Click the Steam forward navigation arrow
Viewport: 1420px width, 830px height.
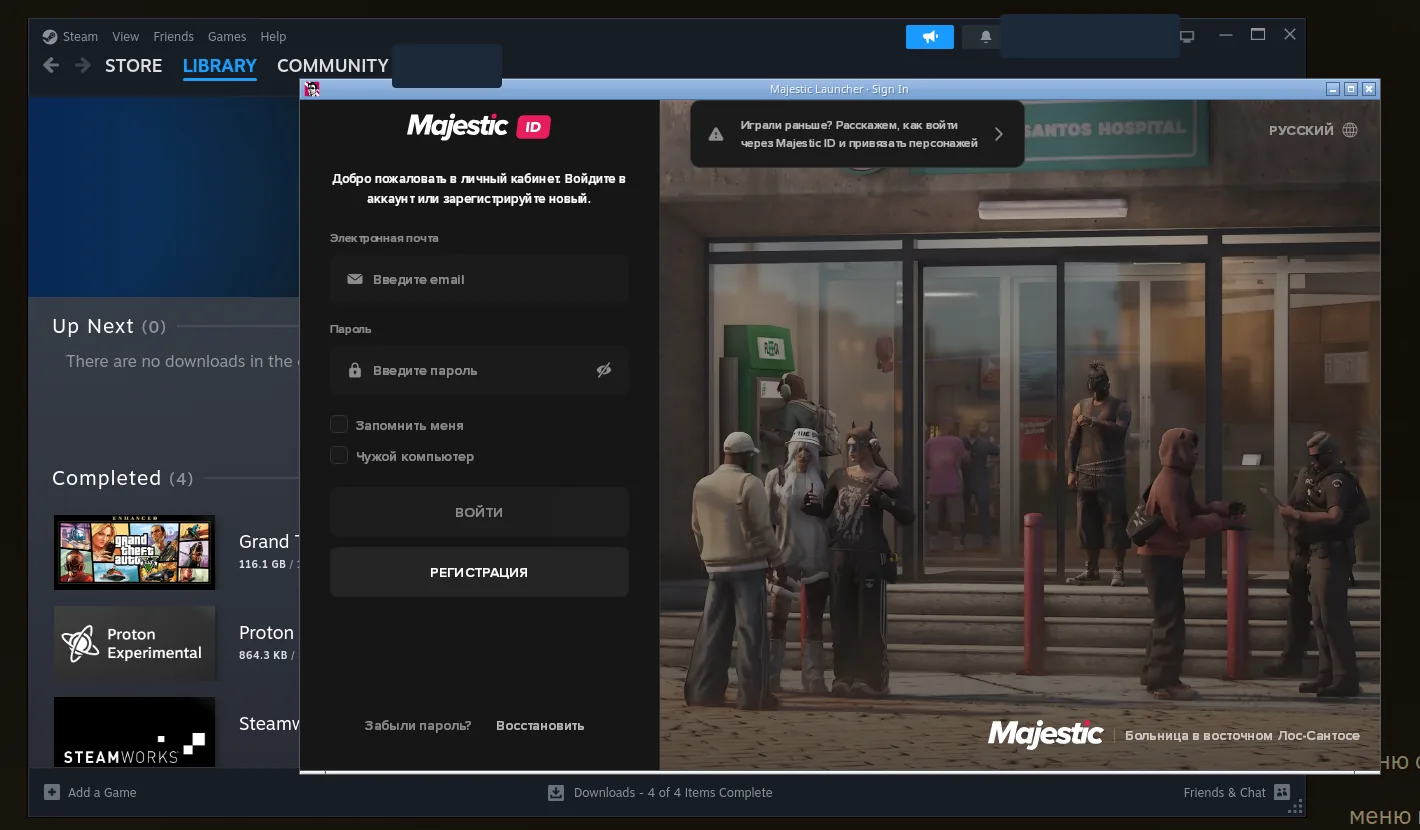(83, 65)
